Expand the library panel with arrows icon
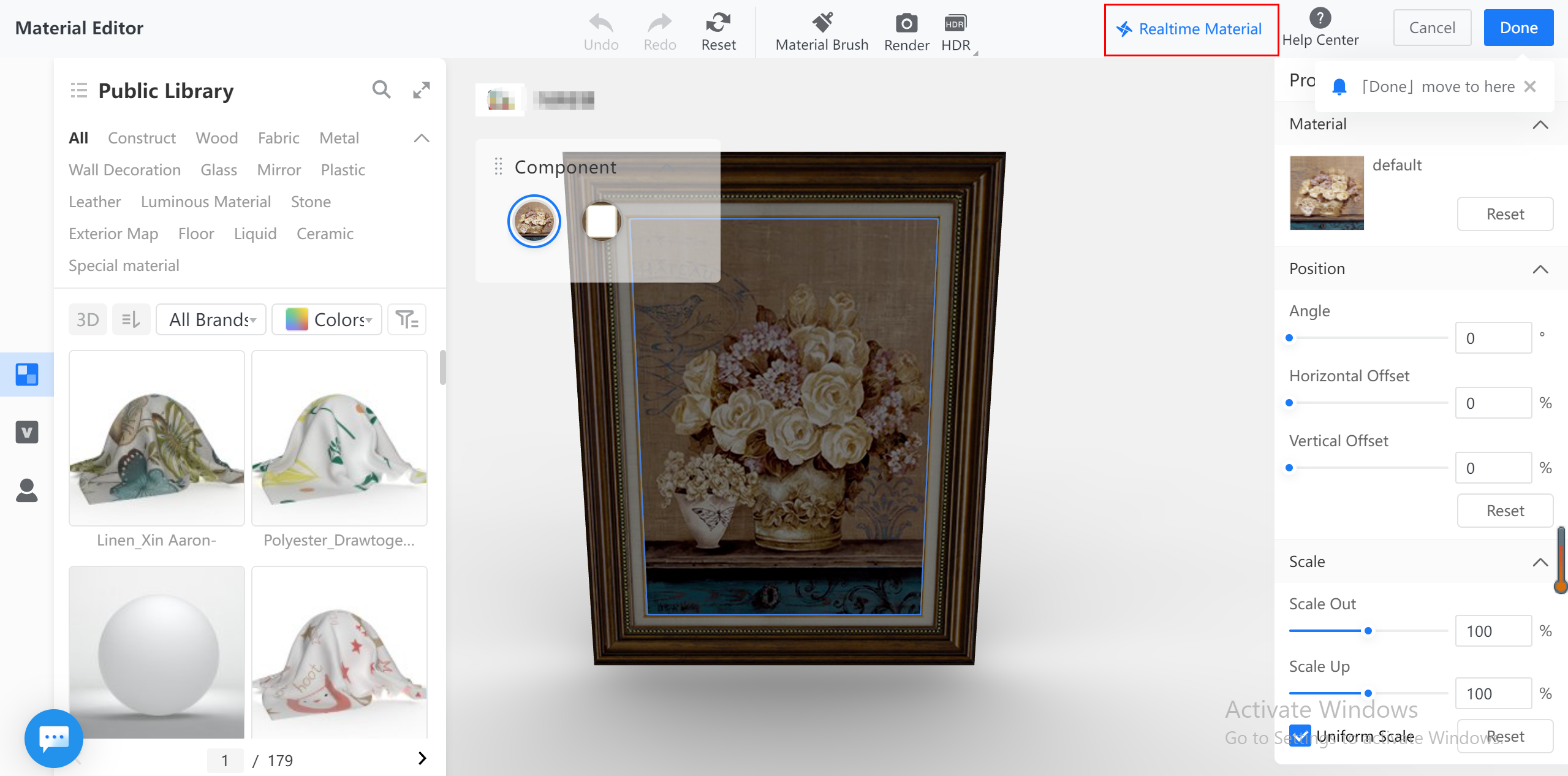 (x=422, y=90)
